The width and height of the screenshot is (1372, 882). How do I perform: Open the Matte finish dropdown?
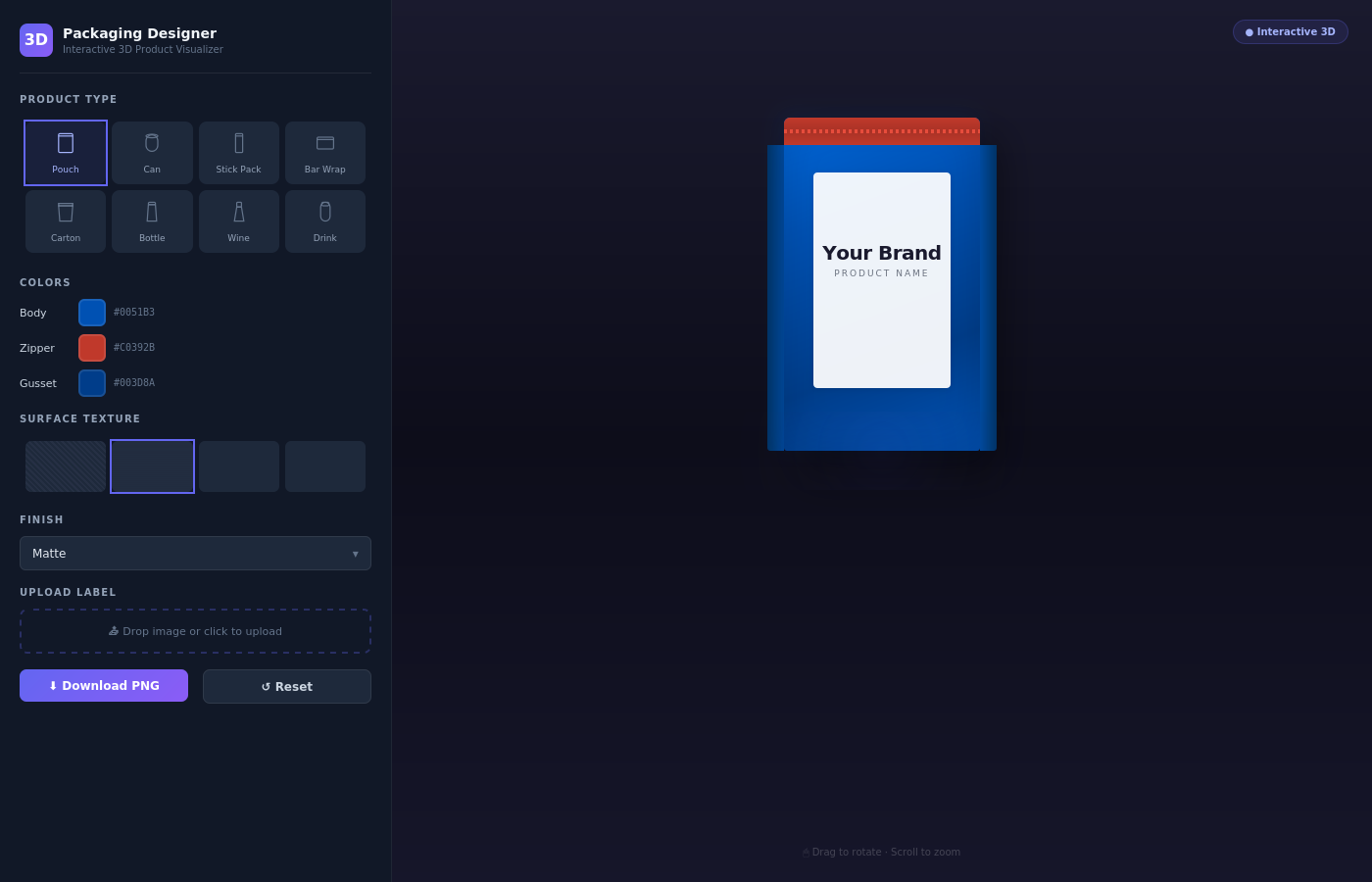click(195, 553)
